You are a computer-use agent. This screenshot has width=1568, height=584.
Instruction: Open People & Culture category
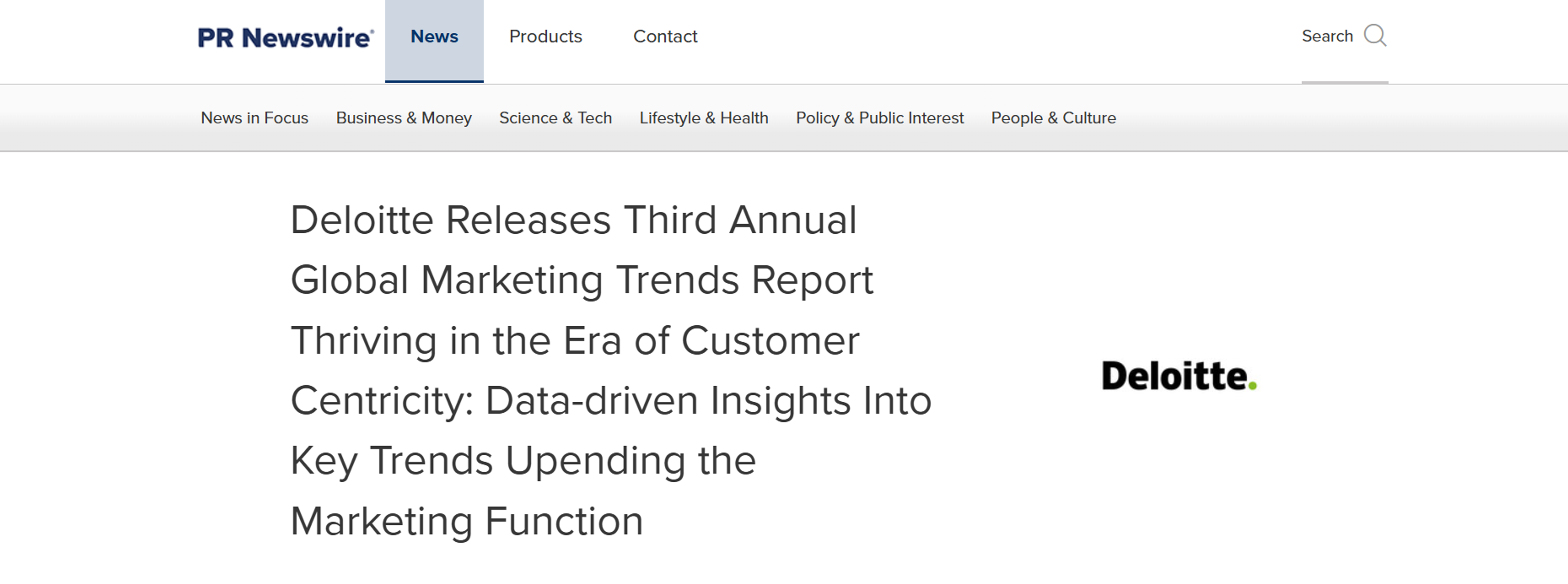pyautogui.click(x=1053, y=118)
